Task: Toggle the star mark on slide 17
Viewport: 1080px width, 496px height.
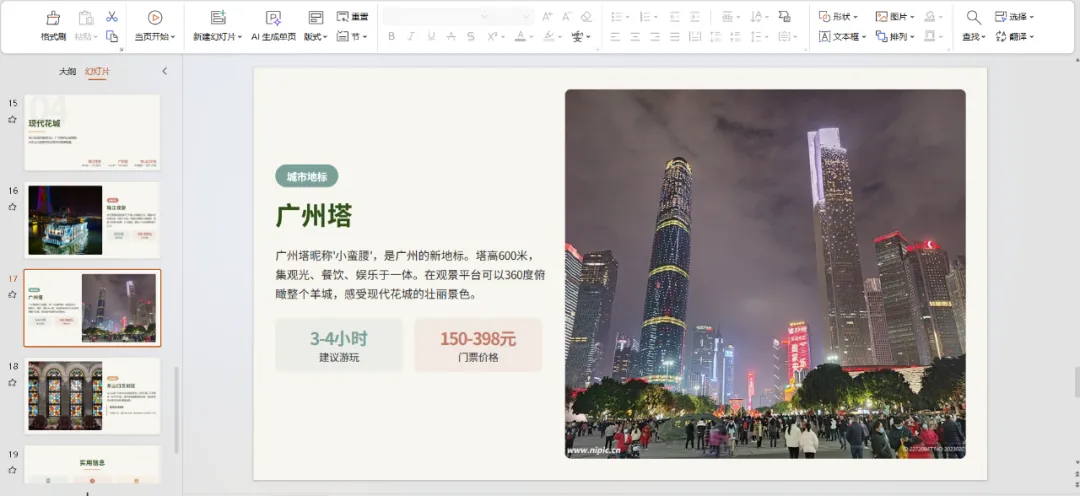Action: (12, 295)
